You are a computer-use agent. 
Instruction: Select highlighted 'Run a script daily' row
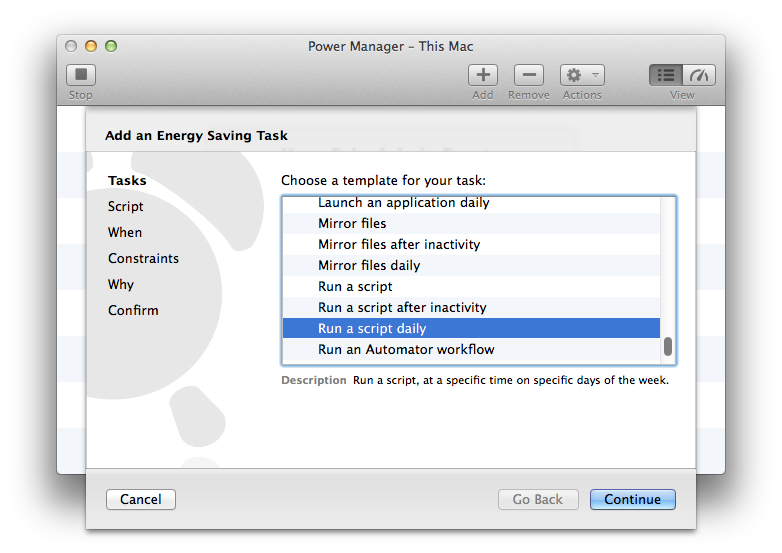(471, 328)
